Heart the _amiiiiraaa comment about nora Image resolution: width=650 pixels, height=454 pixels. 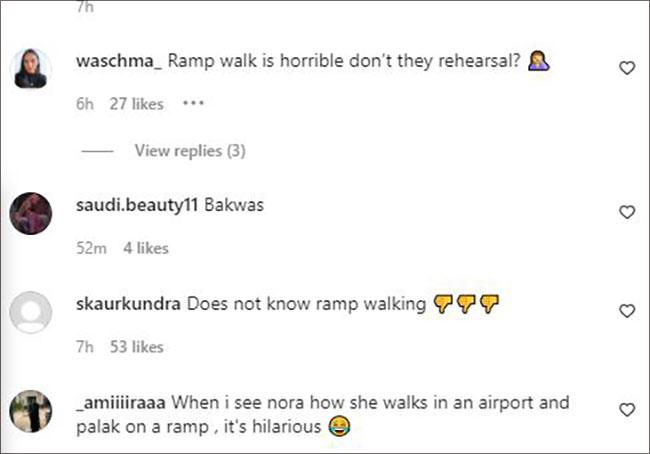[x=627, y=410]
